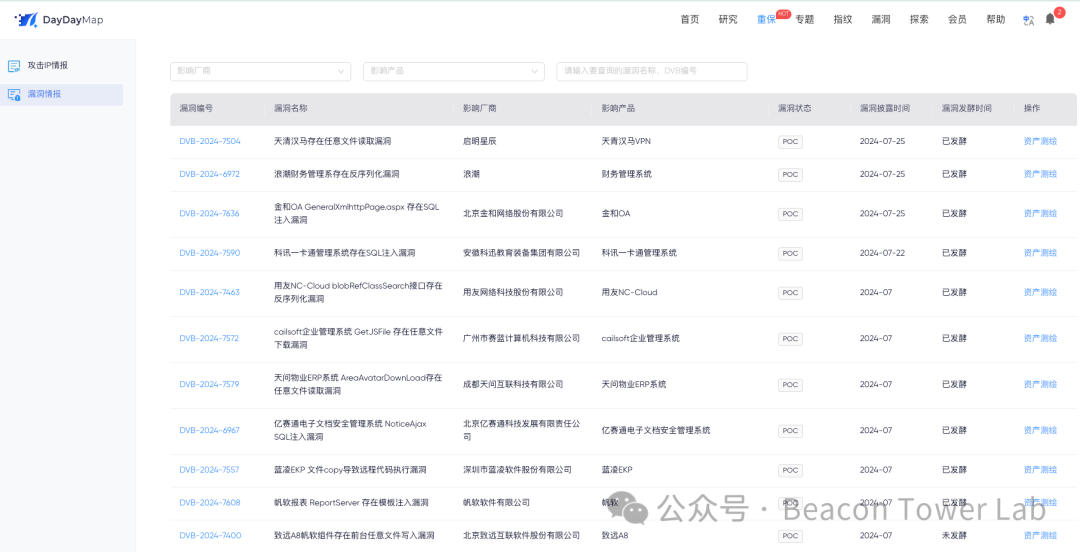The image size is (1080, 552).
Task: Click the 漏洞情报 sidebar icon
Action: coord(14,95)
